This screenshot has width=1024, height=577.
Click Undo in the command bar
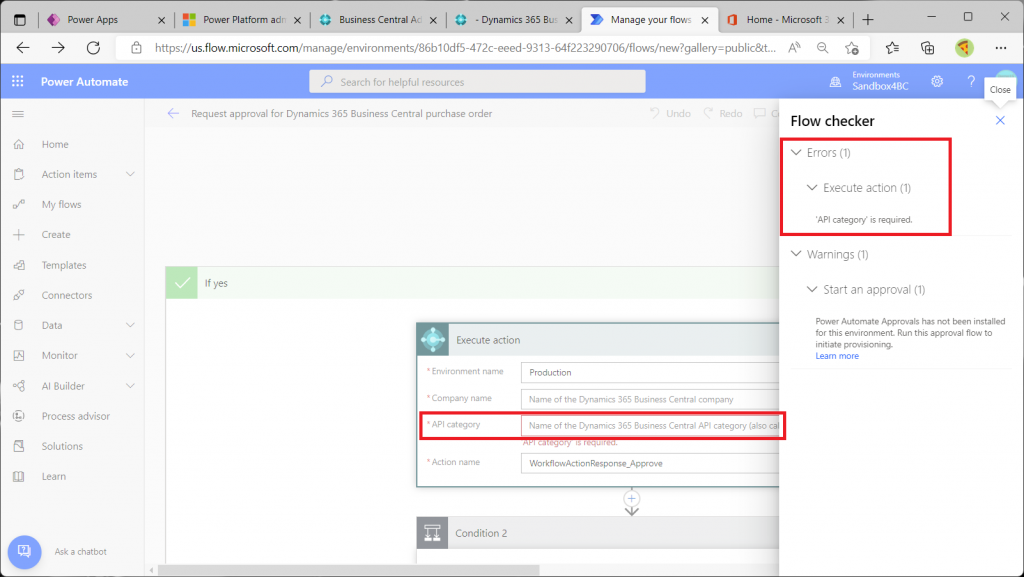pos(670,113)
